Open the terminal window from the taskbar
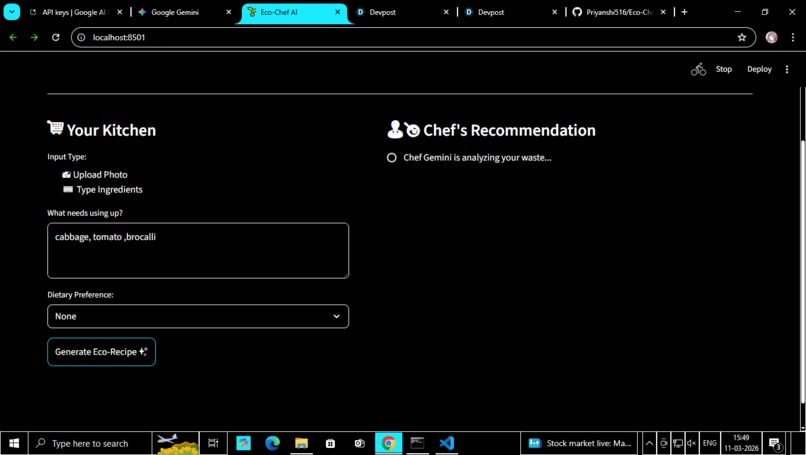This screenshot has height=455, width=806. (x=417, y=443)
